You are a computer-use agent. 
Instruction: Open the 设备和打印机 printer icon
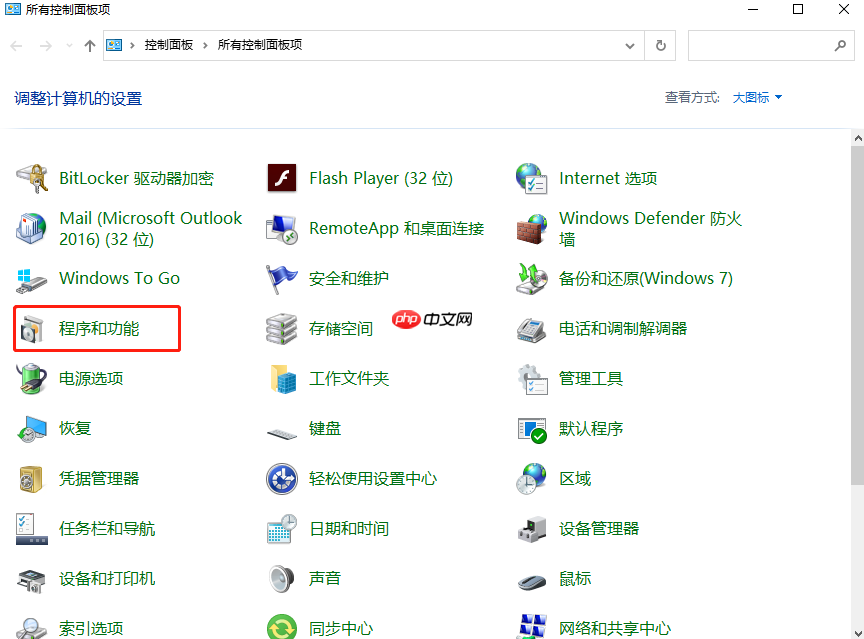coord(31,581)
